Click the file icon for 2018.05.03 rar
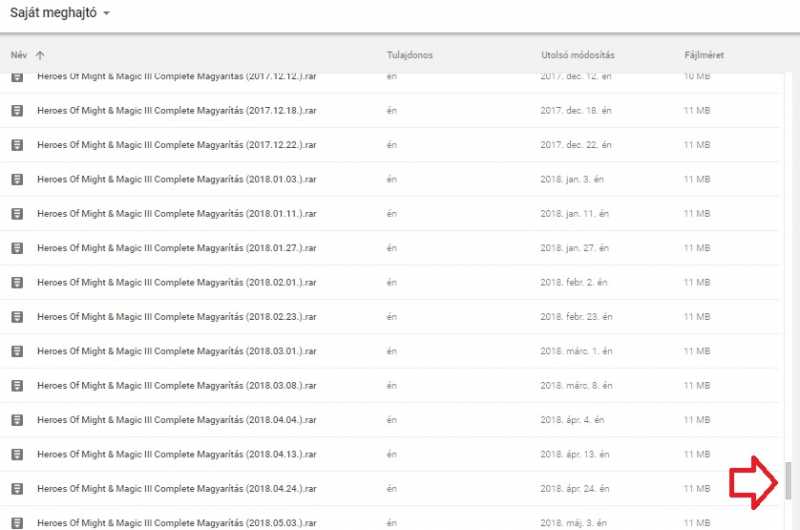The height and width of the screenshot is (530, 800). coord(17,523)
